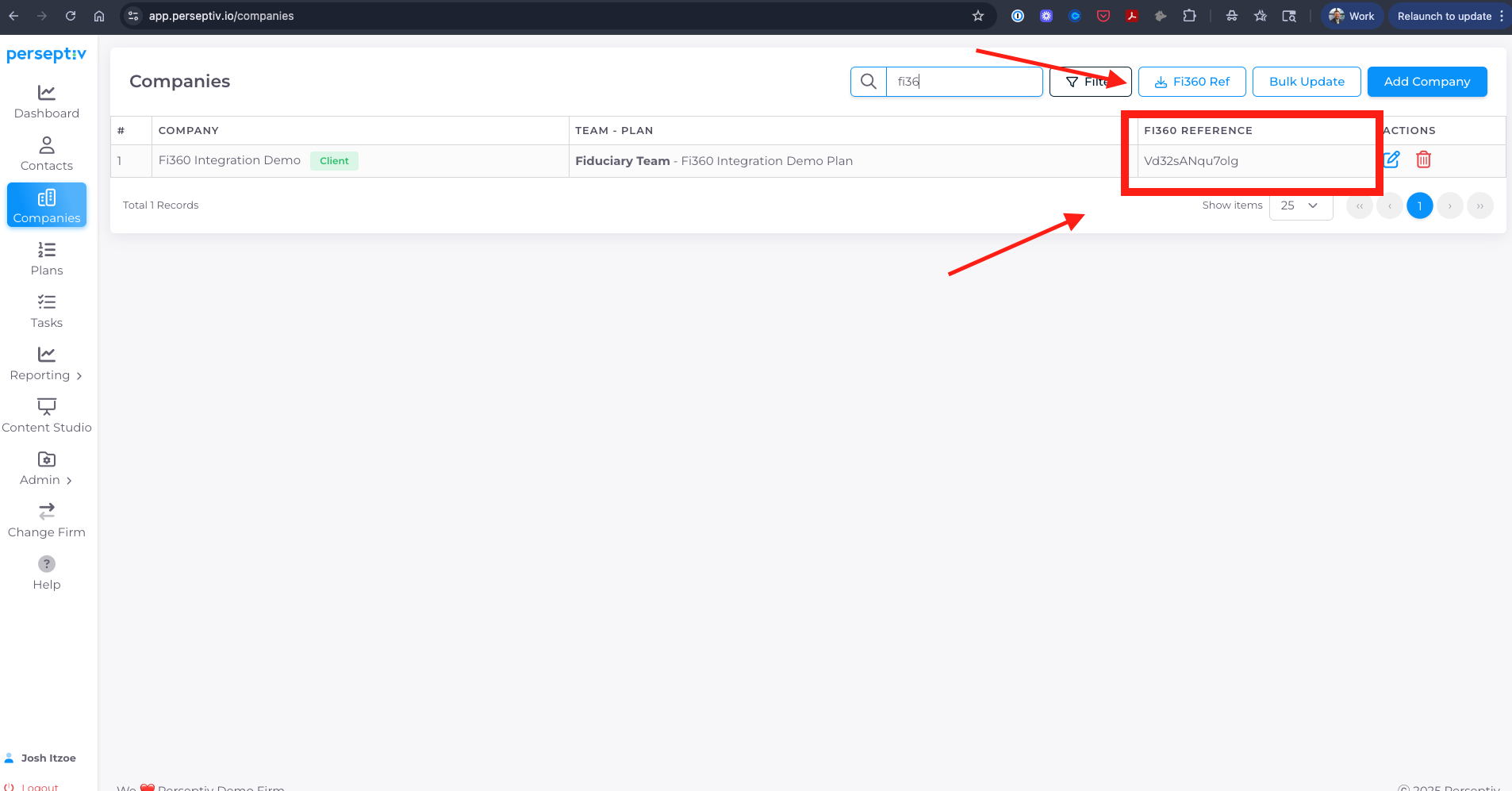Image resolution: width=1512 pixels, height=791 pixels.
Task: Edit the Fi360 Integration Demo company
Action: 1391,159
